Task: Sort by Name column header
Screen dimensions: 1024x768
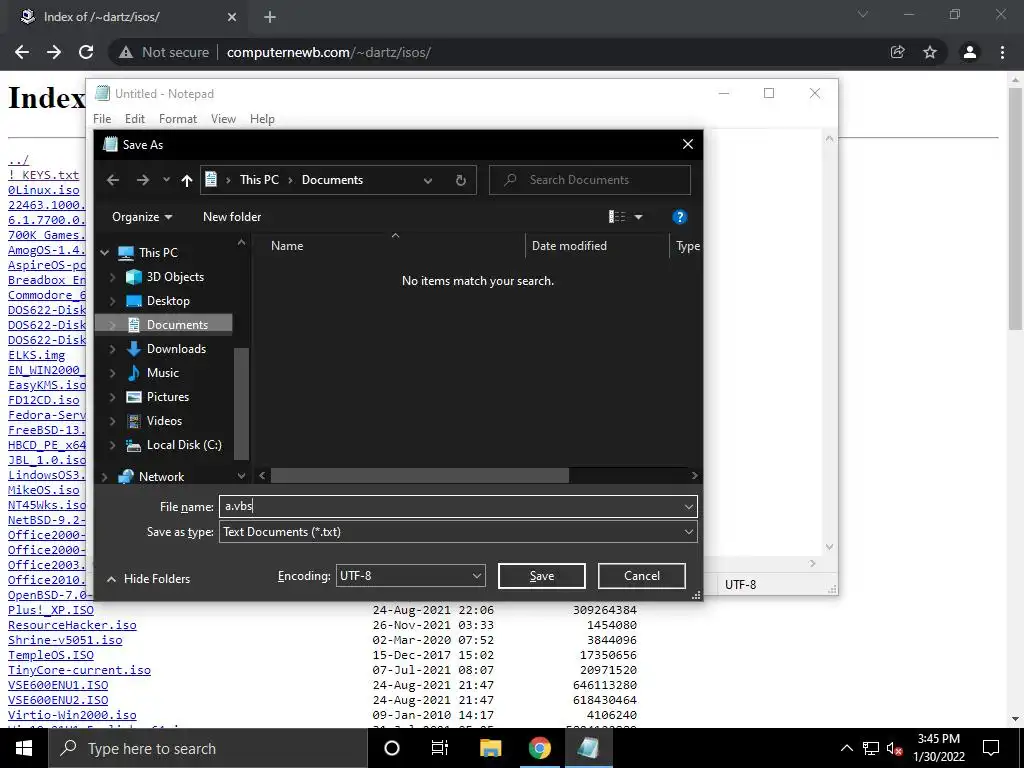Action: [287, 246]
